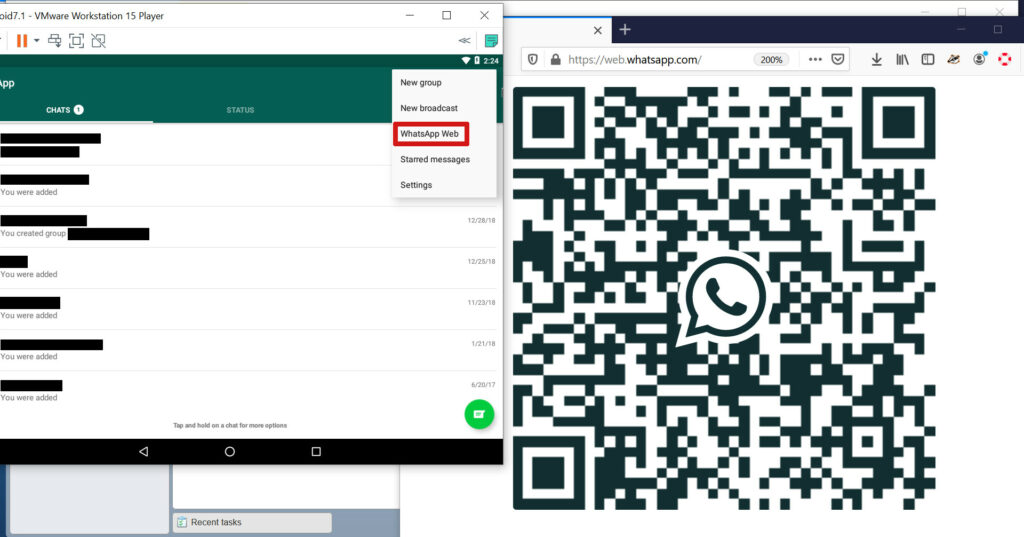Click the WhatsApp Web QR code

pyautogui.click(x=724, y=299)
